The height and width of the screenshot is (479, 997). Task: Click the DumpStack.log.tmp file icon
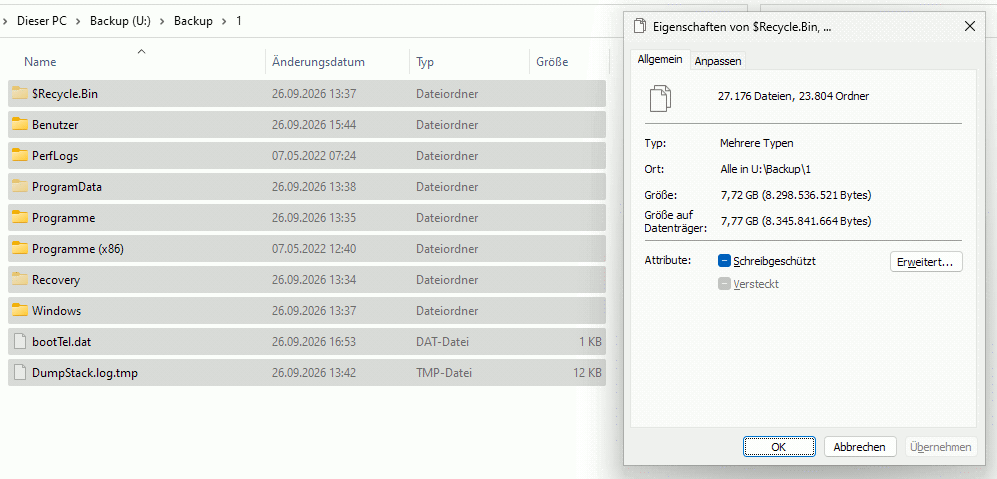coord(20,373)
